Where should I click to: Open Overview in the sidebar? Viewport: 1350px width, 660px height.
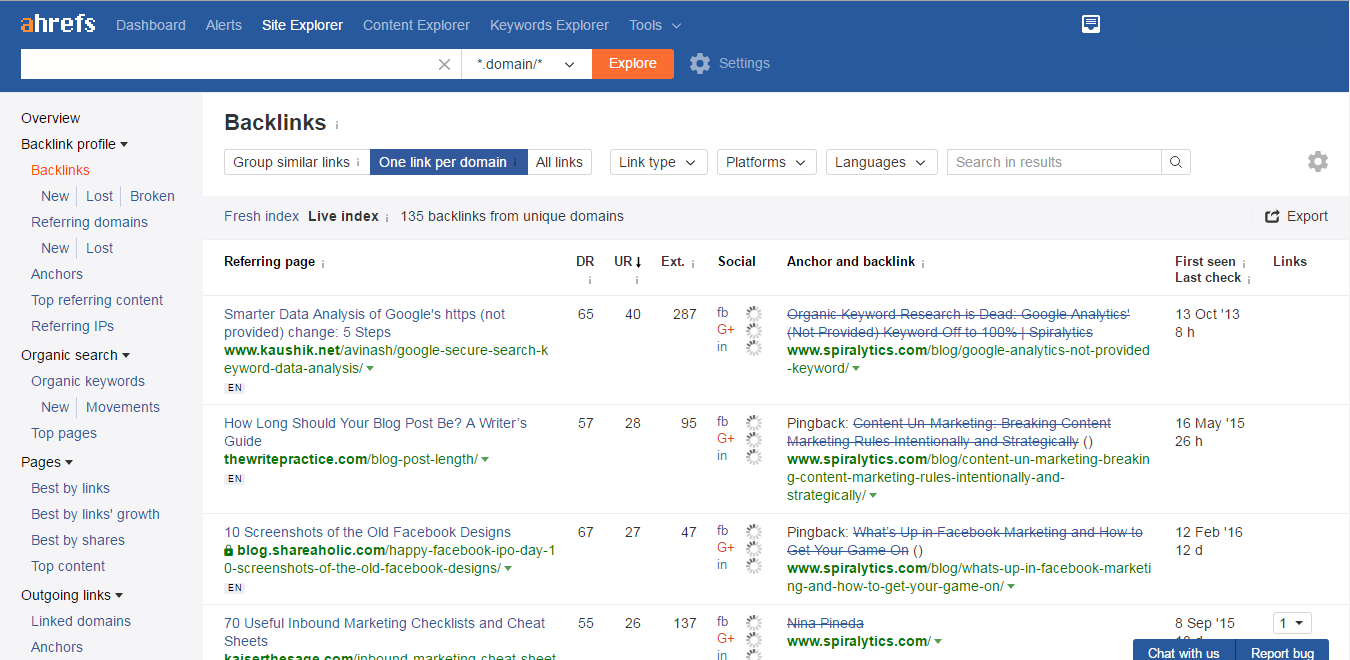click(x=51, y=118)
